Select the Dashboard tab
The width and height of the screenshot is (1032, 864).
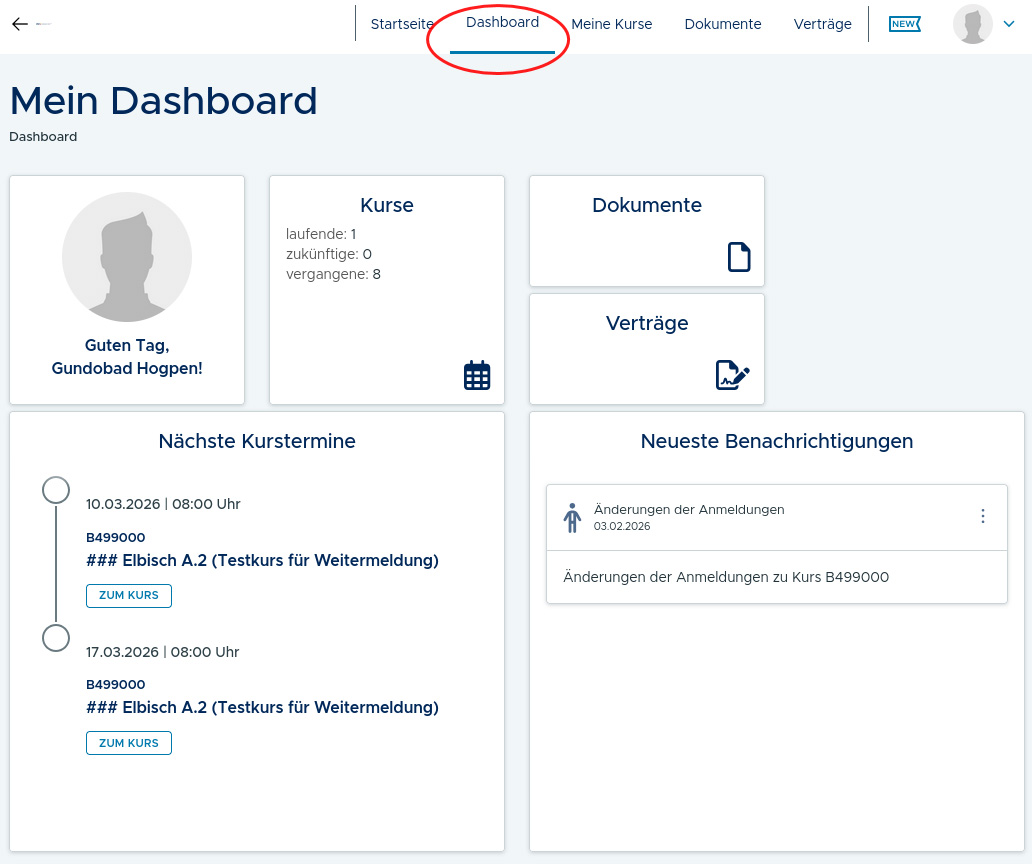coord(502,23)
